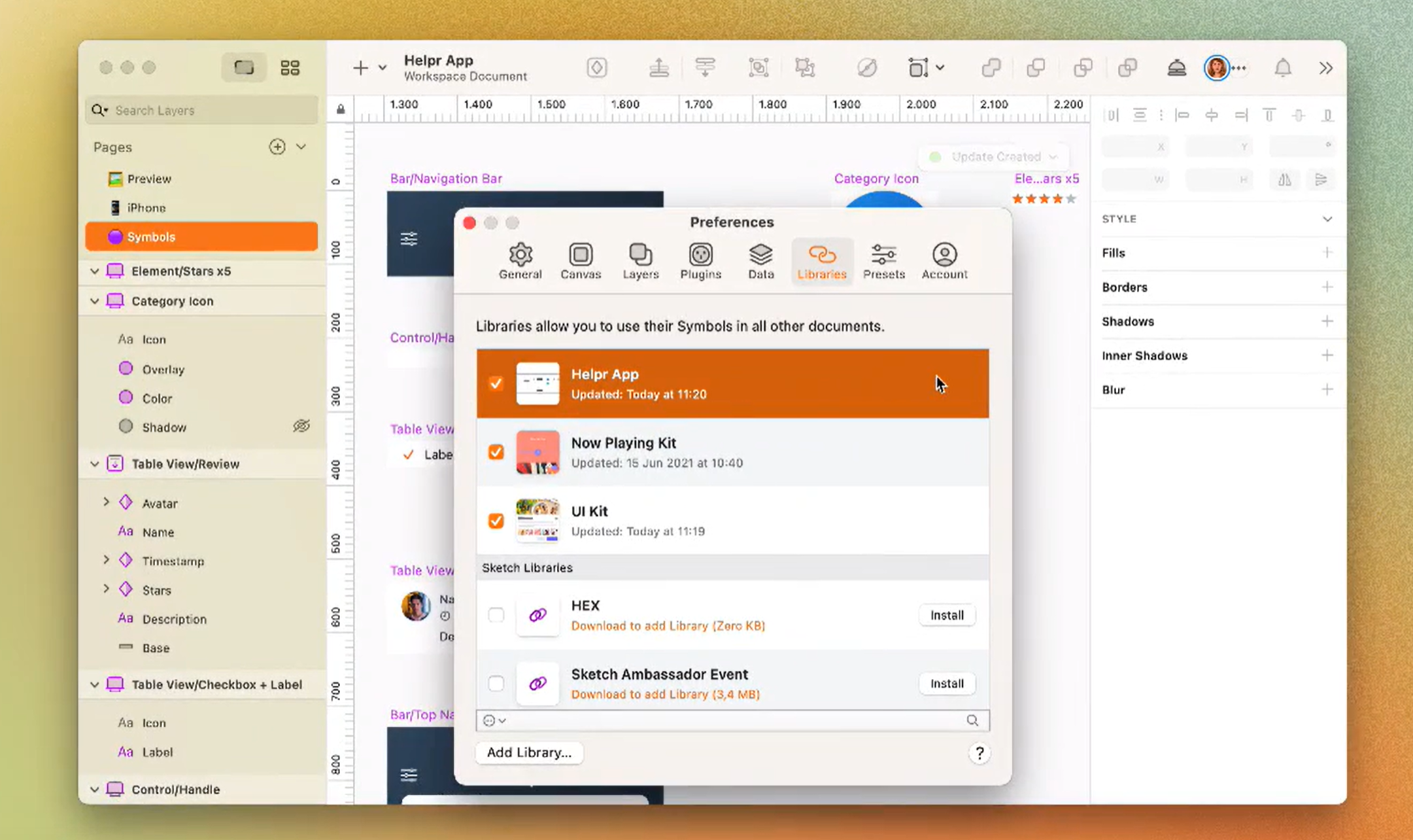The image size is (1413, 840).
Task: Select the Symbols page
Action: coord(202,237)
